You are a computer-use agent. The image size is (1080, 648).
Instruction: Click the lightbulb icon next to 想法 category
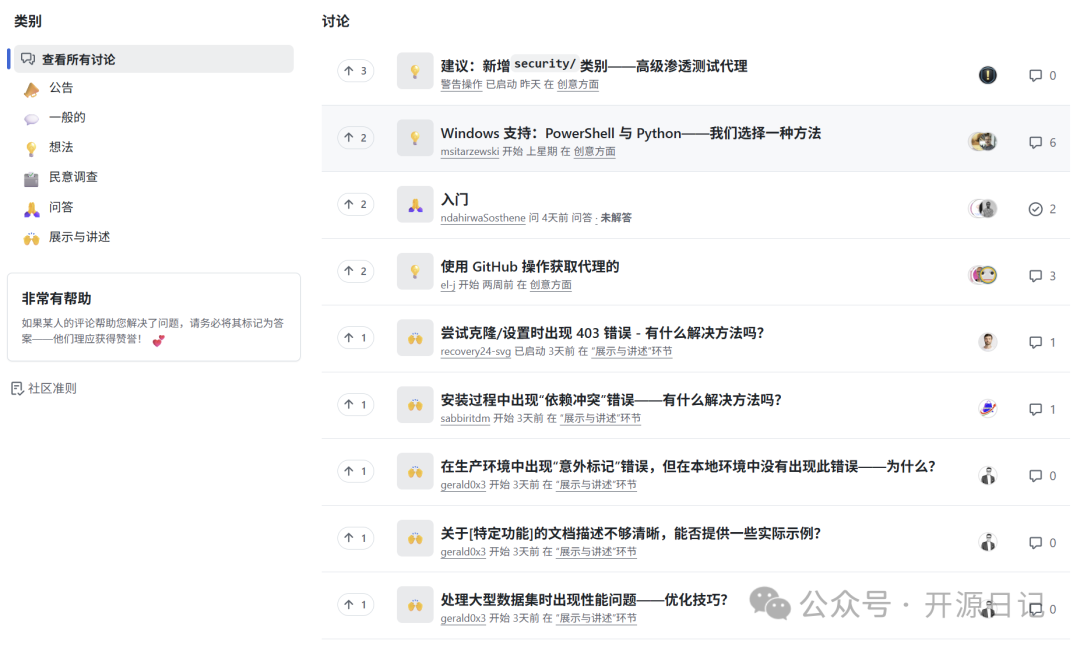[30, 147]
